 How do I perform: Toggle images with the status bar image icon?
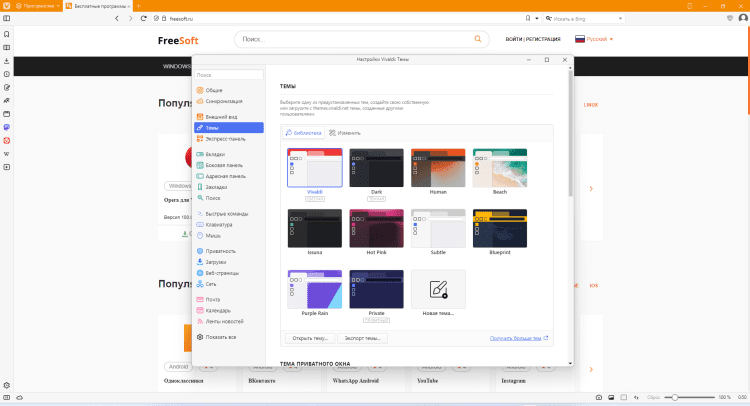pyautogui.click(x=611, y=397)
